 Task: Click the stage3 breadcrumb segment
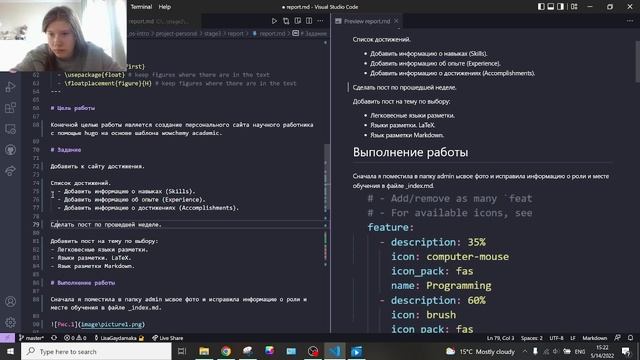pyautogui.click(x=212, y=33)
